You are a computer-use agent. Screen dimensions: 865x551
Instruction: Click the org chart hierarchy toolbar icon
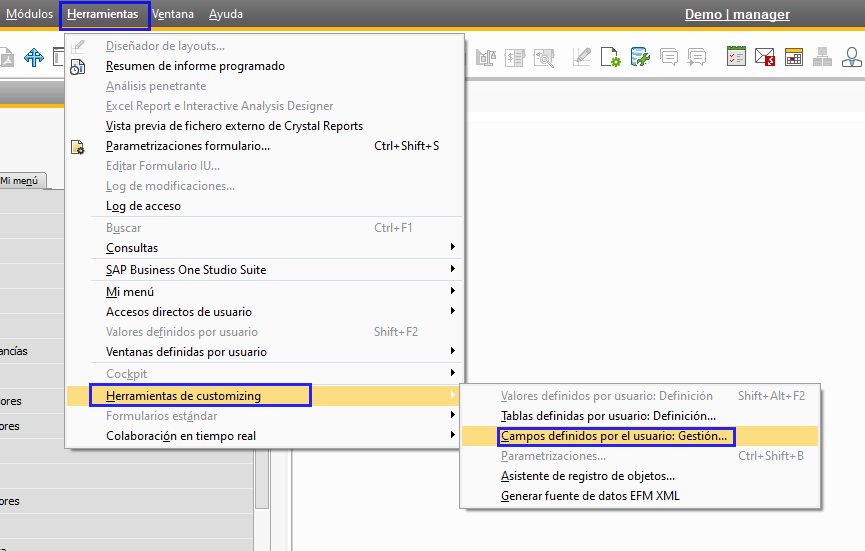[x=822, y=57]
